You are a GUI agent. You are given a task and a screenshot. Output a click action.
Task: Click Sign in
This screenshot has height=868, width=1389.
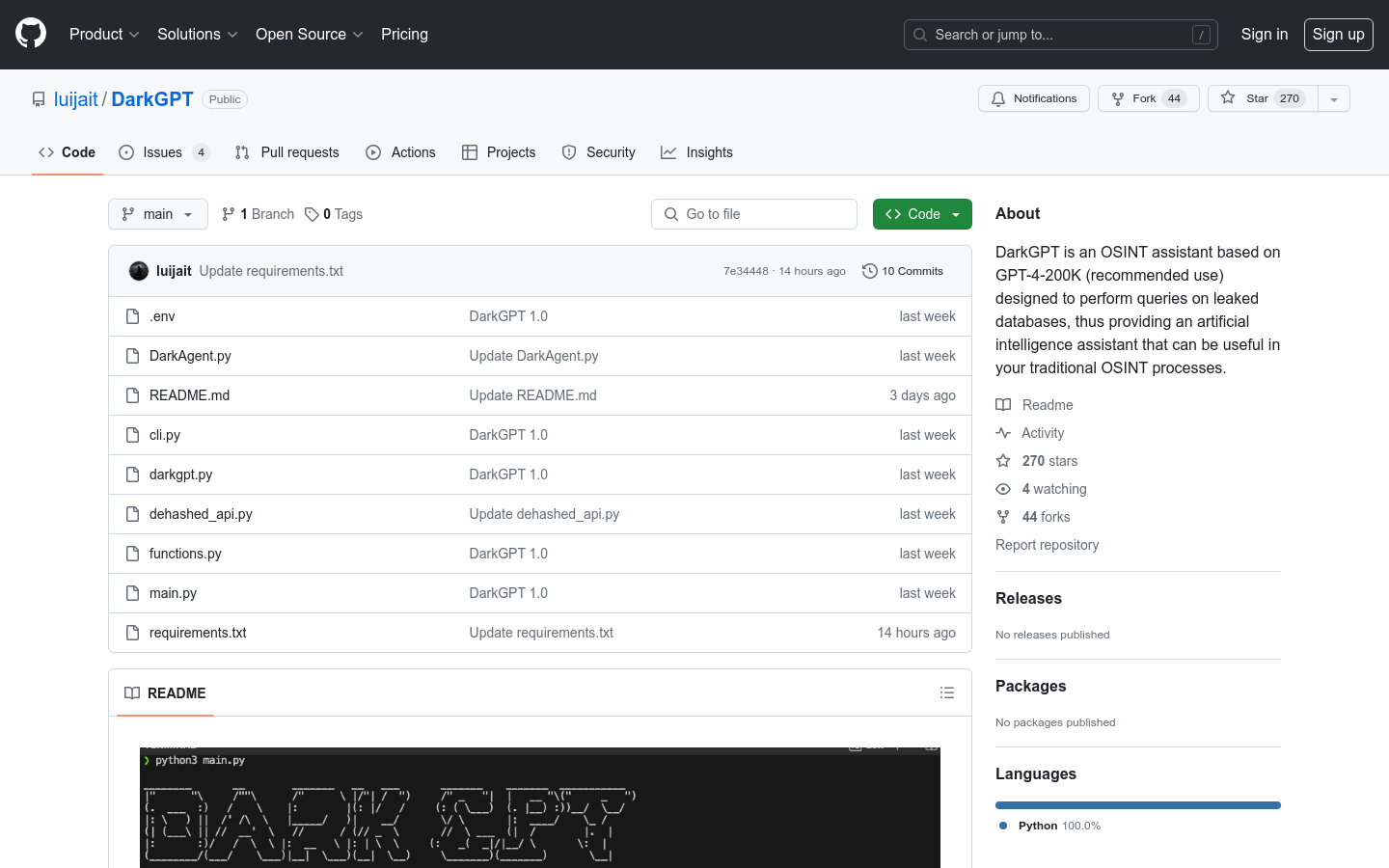click(1264, 34)
